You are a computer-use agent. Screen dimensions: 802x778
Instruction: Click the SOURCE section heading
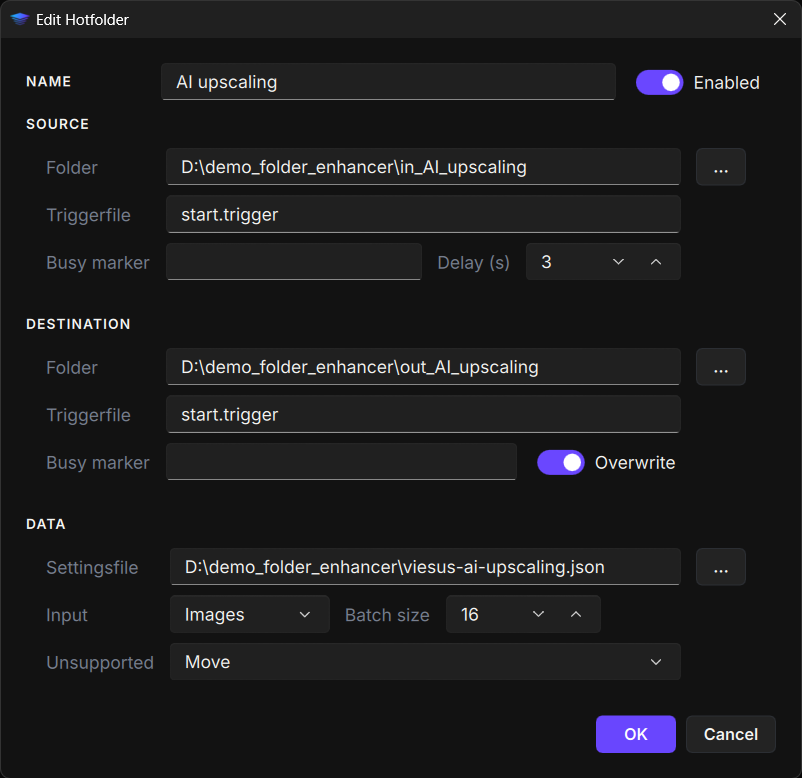(57, 124)
